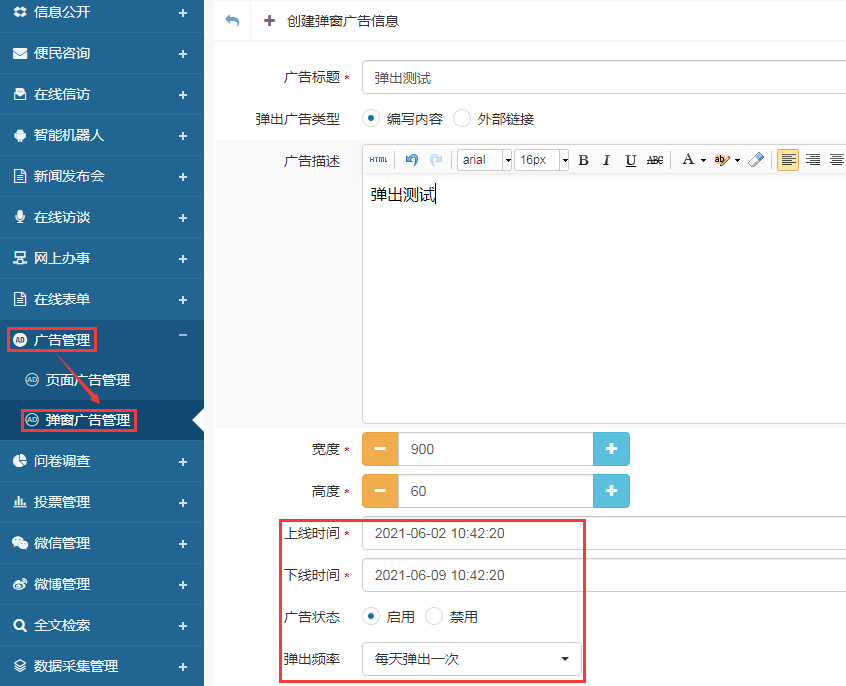The image size is (846, 686).
Task: Click the underline formatting icon
Action: 630,160
